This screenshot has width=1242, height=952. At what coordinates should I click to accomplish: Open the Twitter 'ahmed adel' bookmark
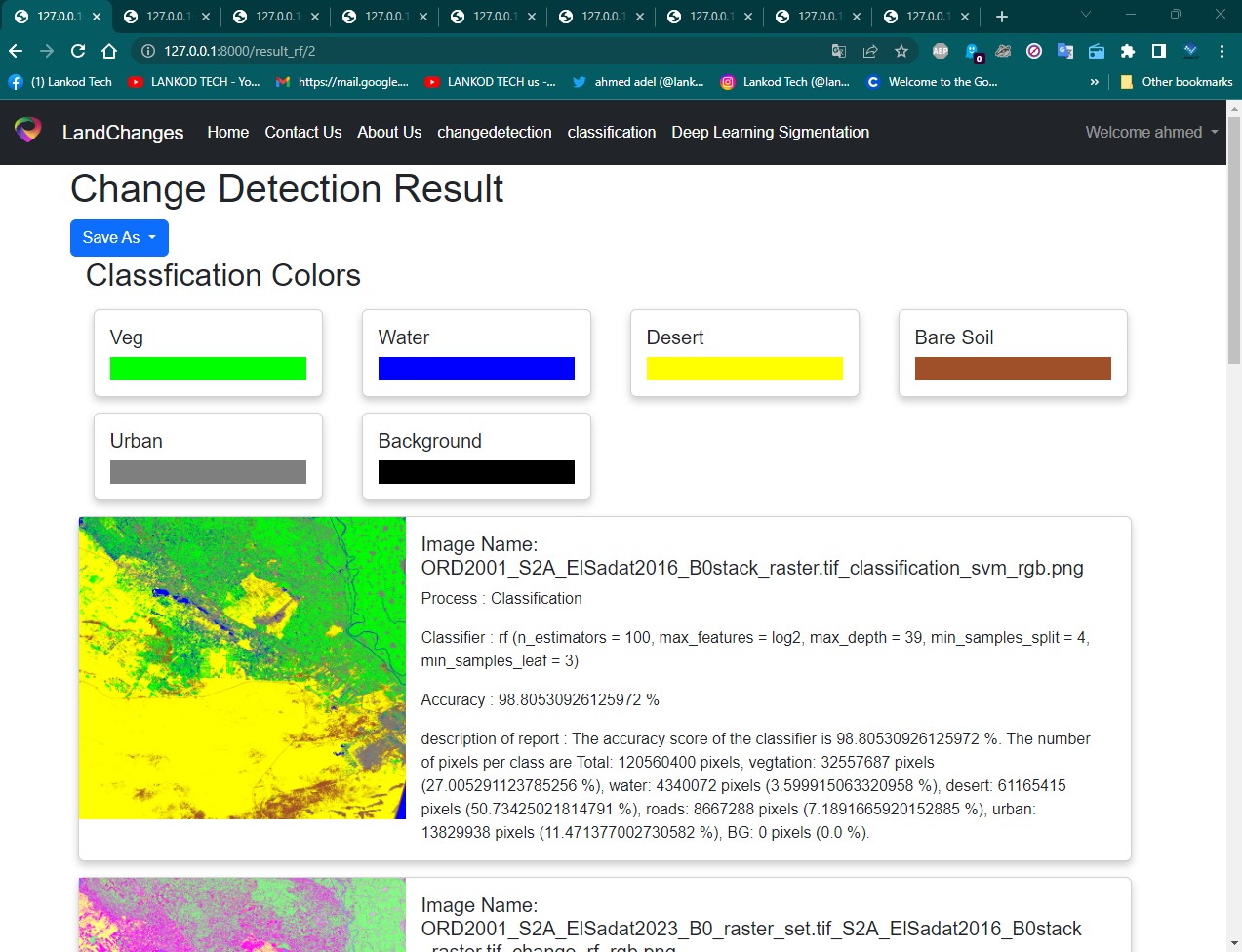(x=638, y=82)
